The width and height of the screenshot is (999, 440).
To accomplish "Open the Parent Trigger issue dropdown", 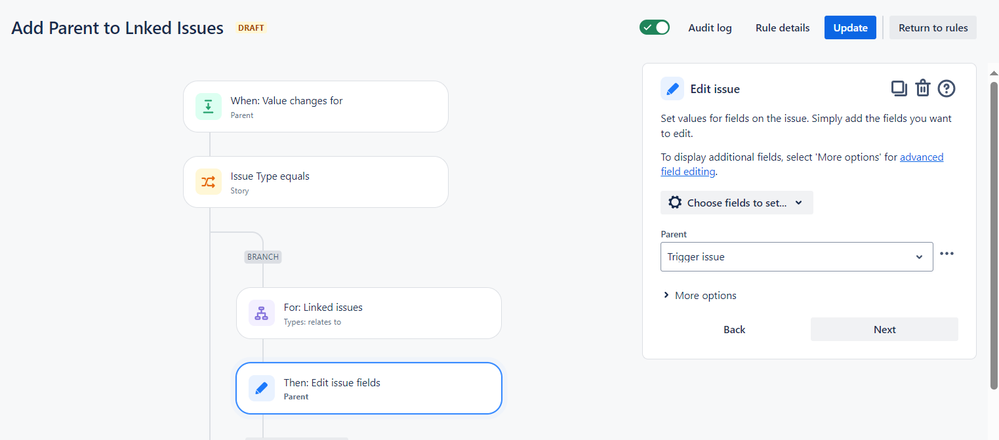I will [796, 257].
